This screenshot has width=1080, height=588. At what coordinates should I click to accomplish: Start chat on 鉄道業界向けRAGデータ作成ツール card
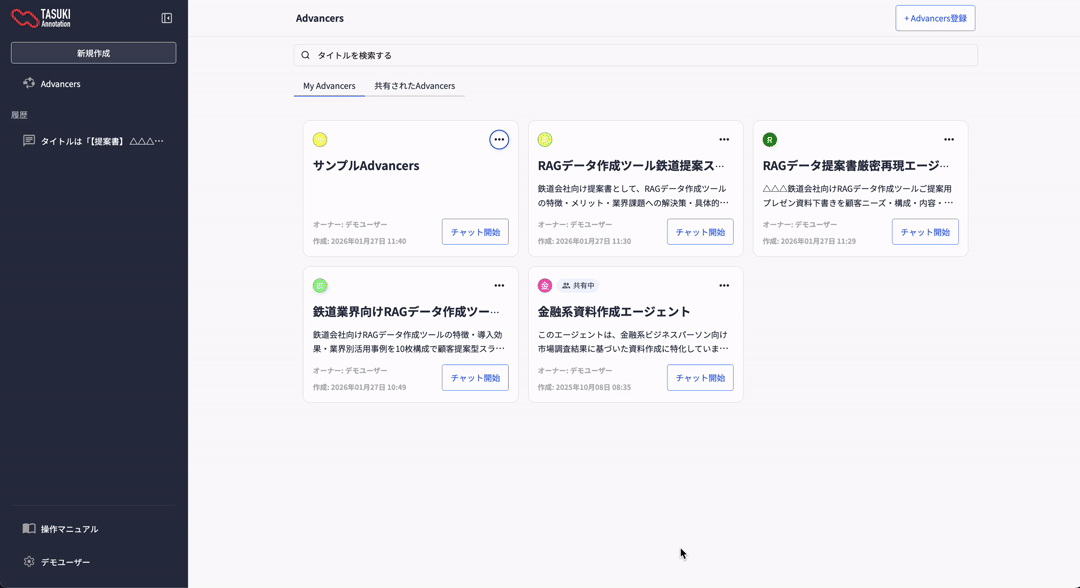point(475,378)
